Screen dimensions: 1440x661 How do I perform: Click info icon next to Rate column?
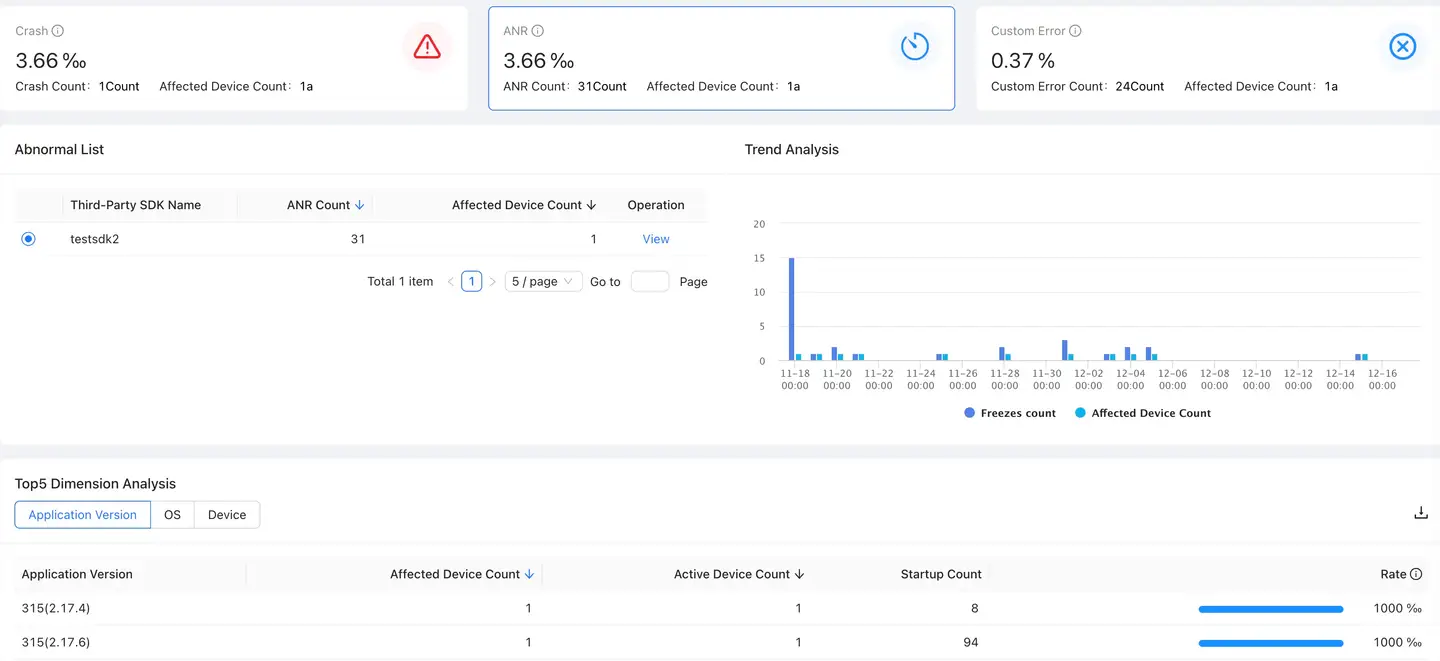(x=1415, y=574)
